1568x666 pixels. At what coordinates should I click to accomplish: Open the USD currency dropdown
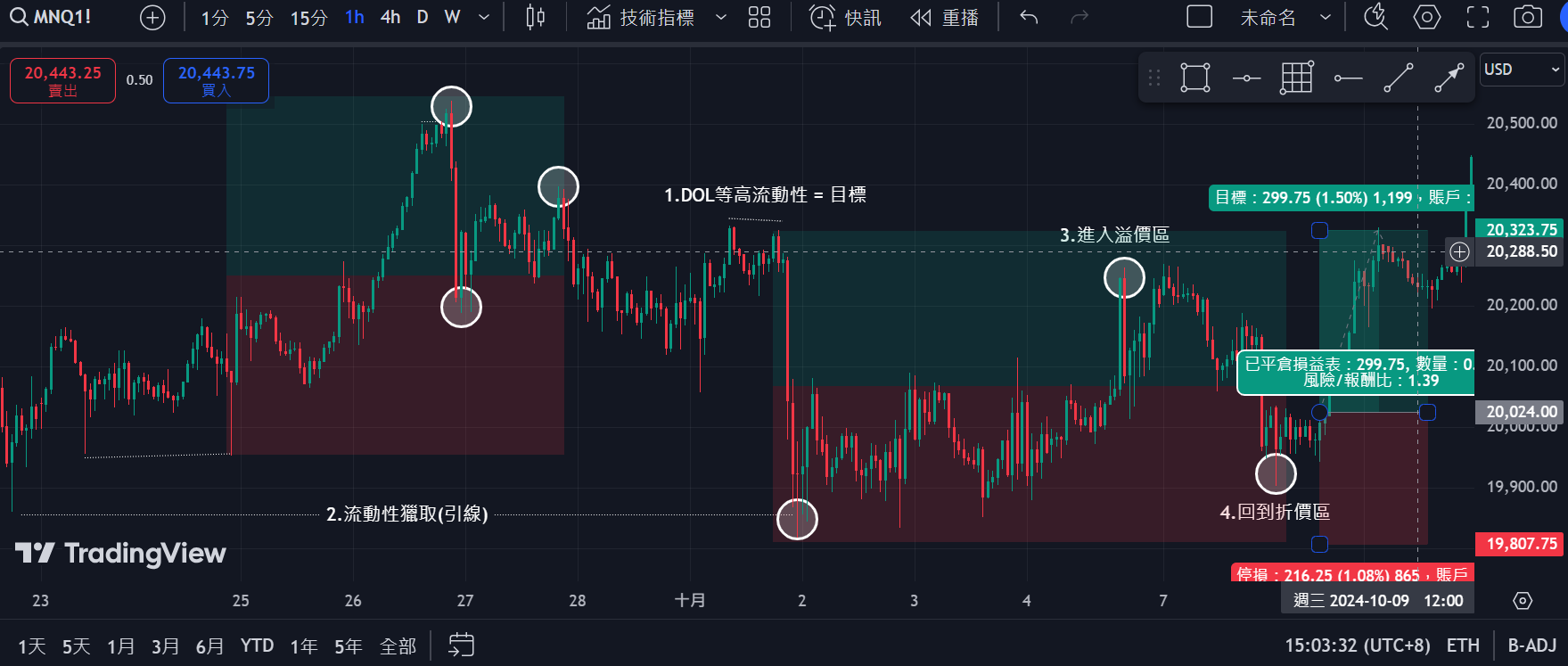point(1521,70)
